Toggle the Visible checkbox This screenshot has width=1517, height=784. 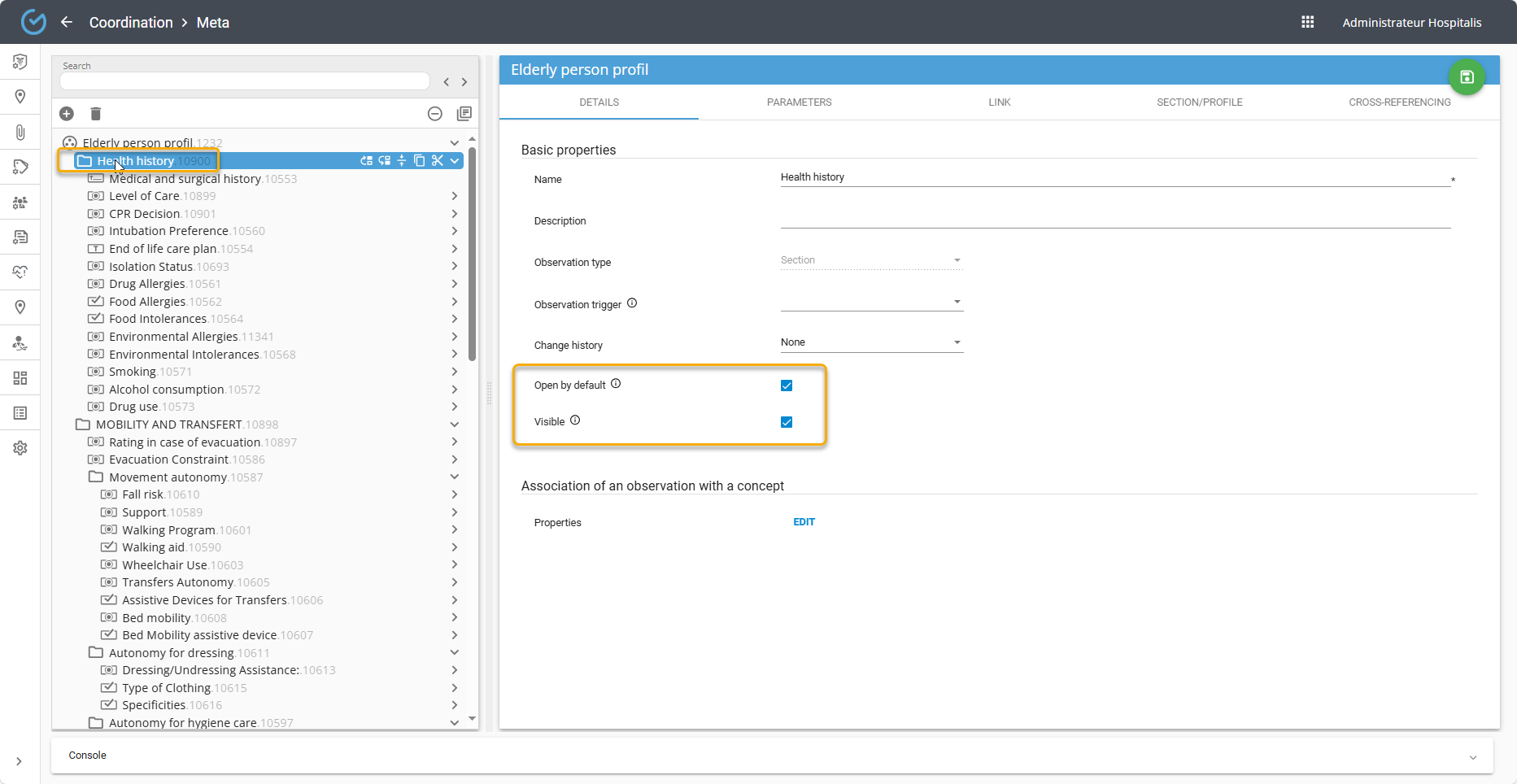click(787, 422)
